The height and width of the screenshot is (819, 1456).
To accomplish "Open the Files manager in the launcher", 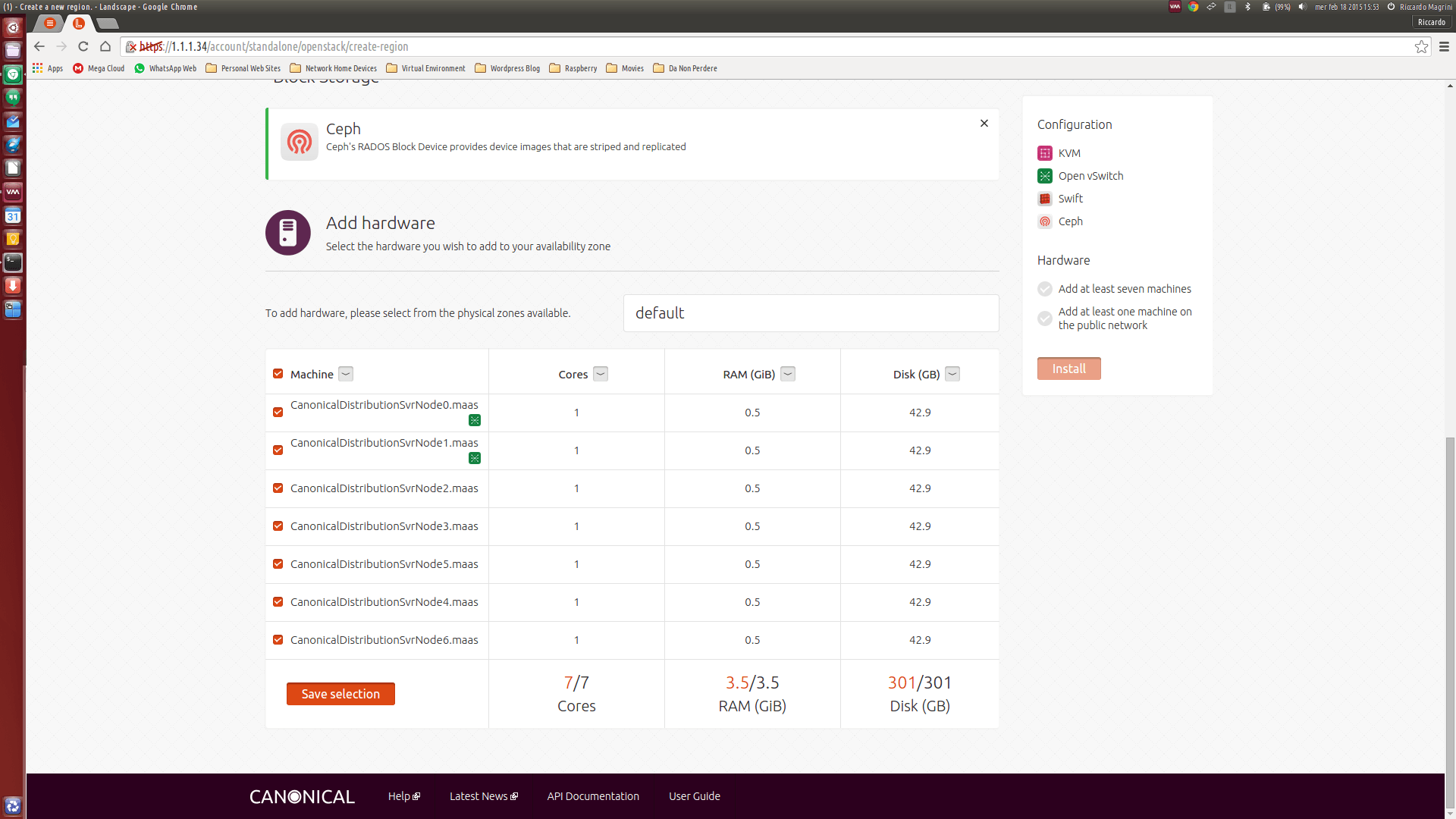I will (x=13, y=51).
